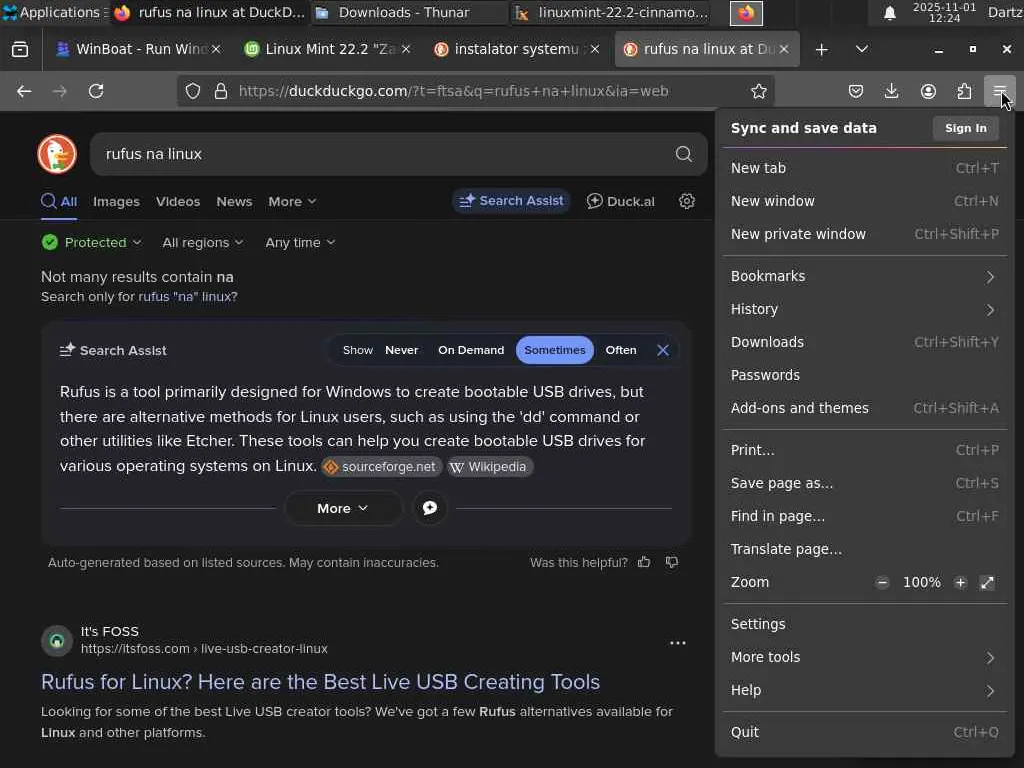
Task: Set Search Assist to On Demand
Action: pos(471,350)
